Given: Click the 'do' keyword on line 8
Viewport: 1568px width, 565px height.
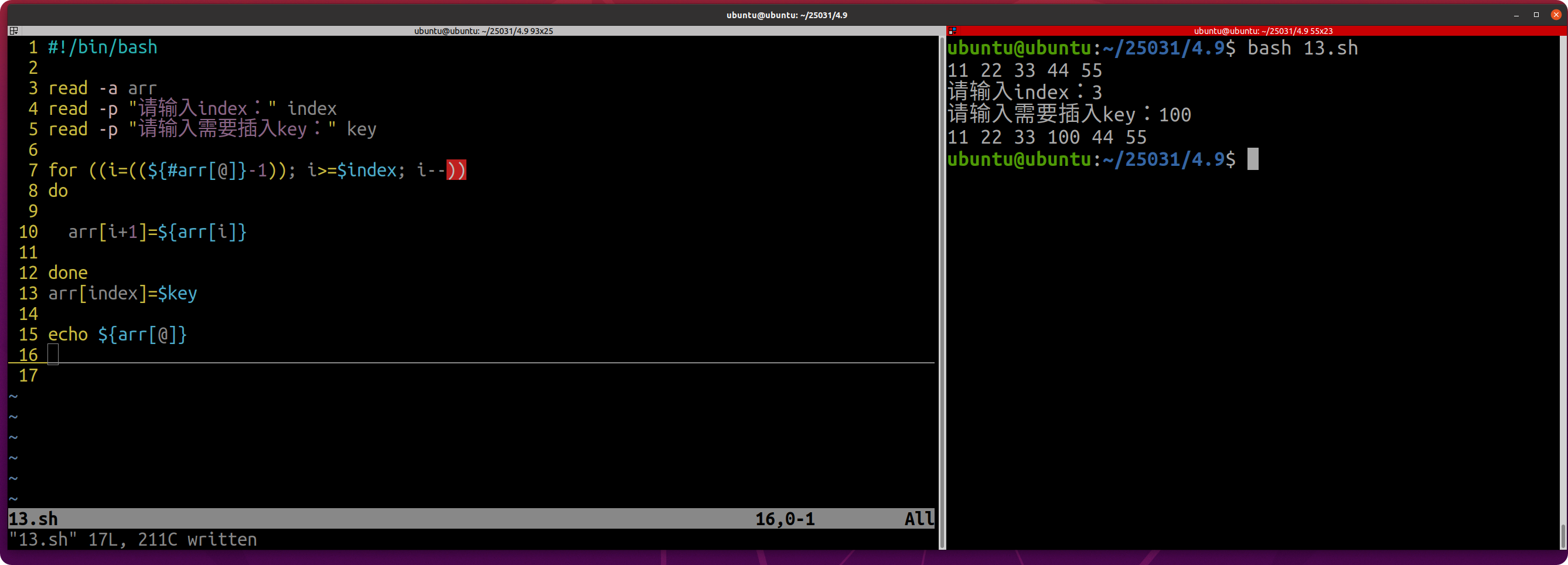Looking at the screenshot, I should pyautogui.click(x=58, y=190).
